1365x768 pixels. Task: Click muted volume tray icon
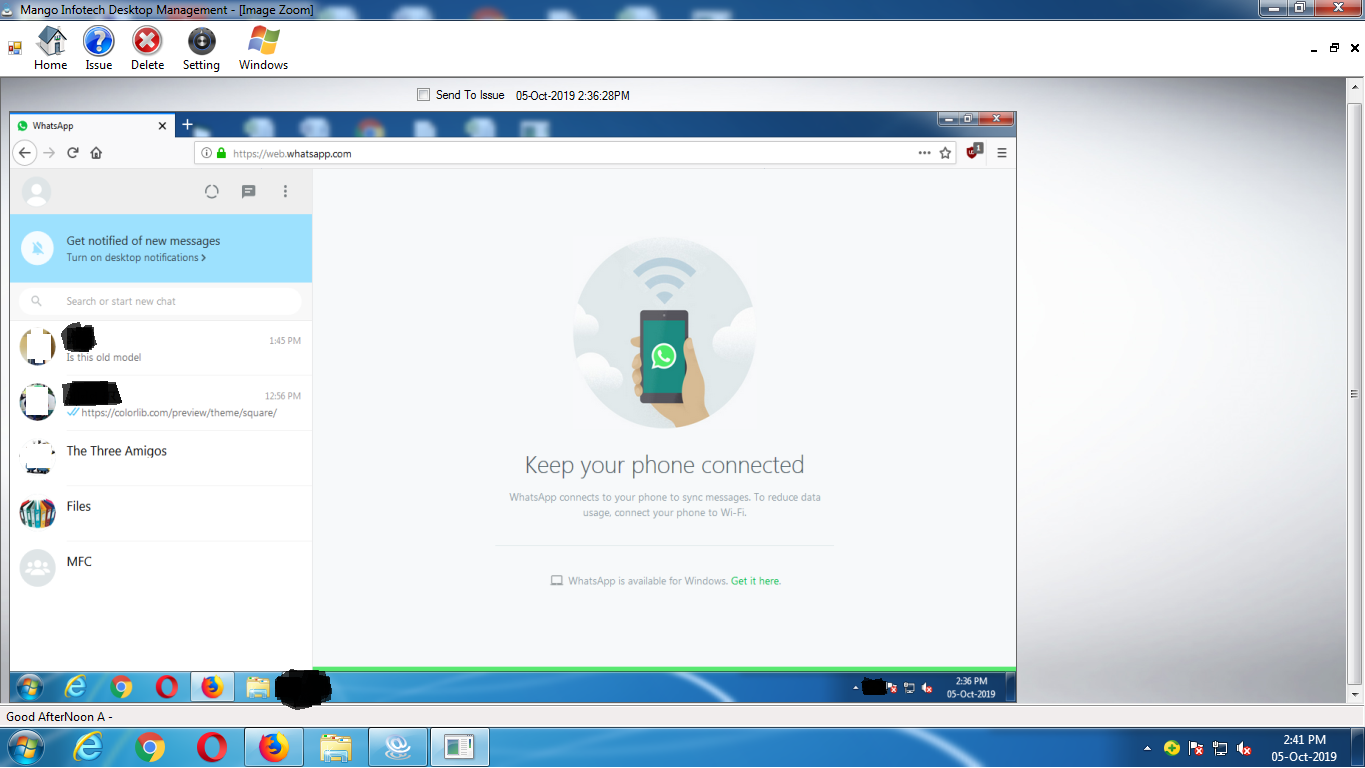1245,748
